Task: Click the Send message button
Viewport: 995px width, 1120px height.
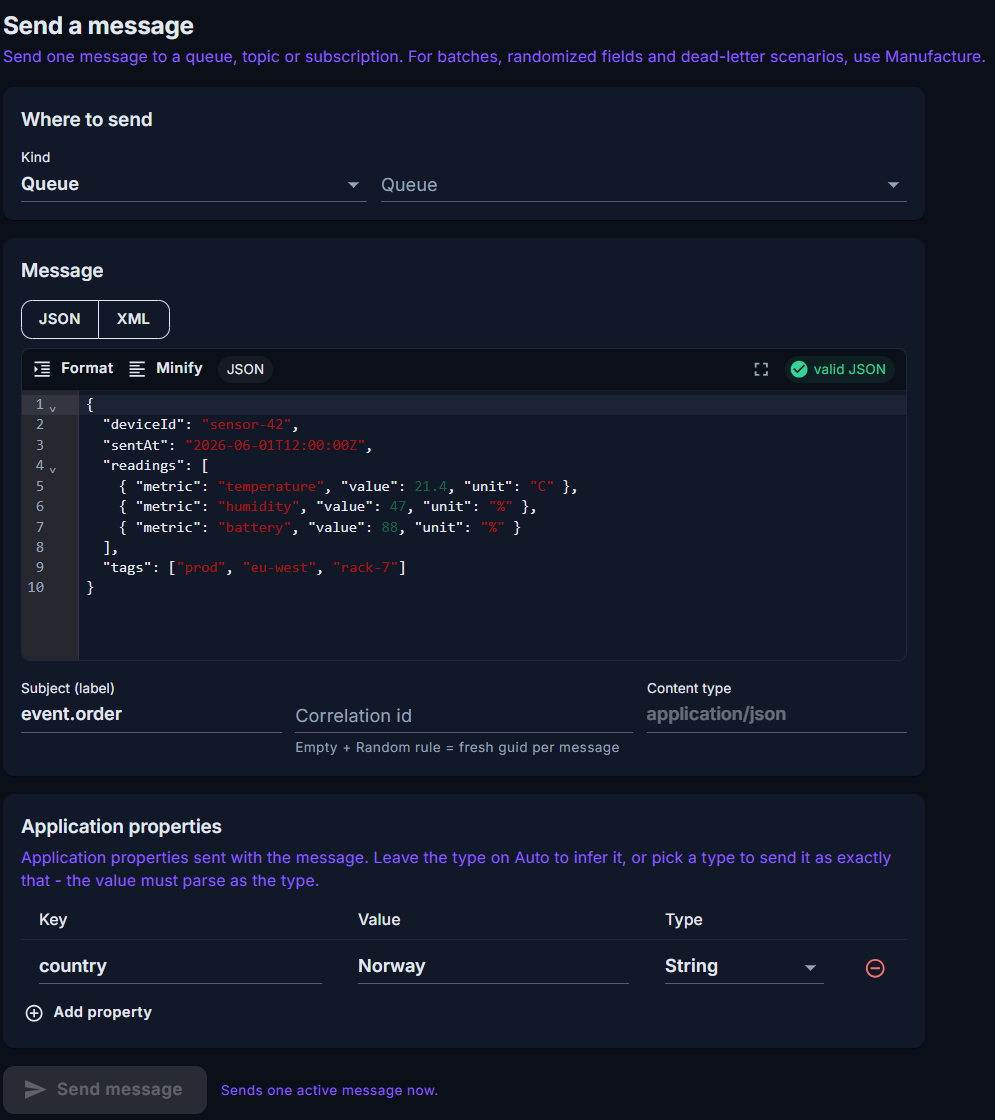Action: (105, 1089)
